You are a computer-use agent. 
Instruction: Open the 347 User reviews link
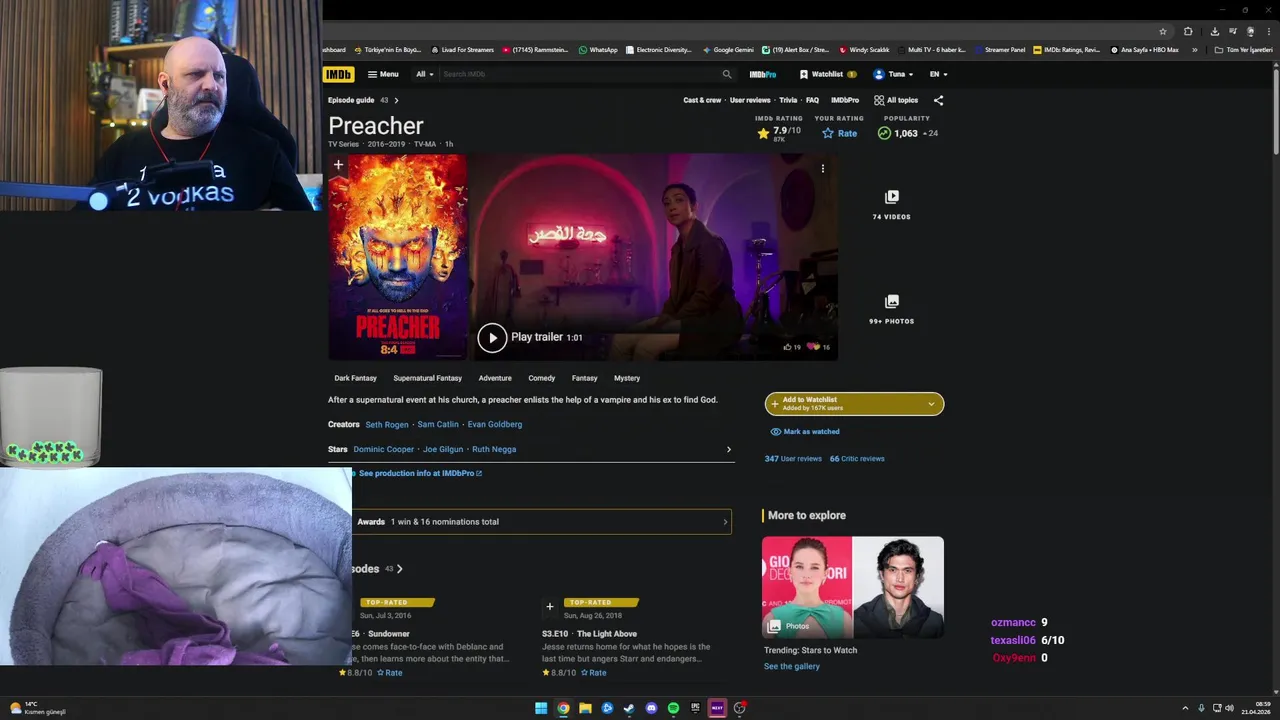(793, 459)
